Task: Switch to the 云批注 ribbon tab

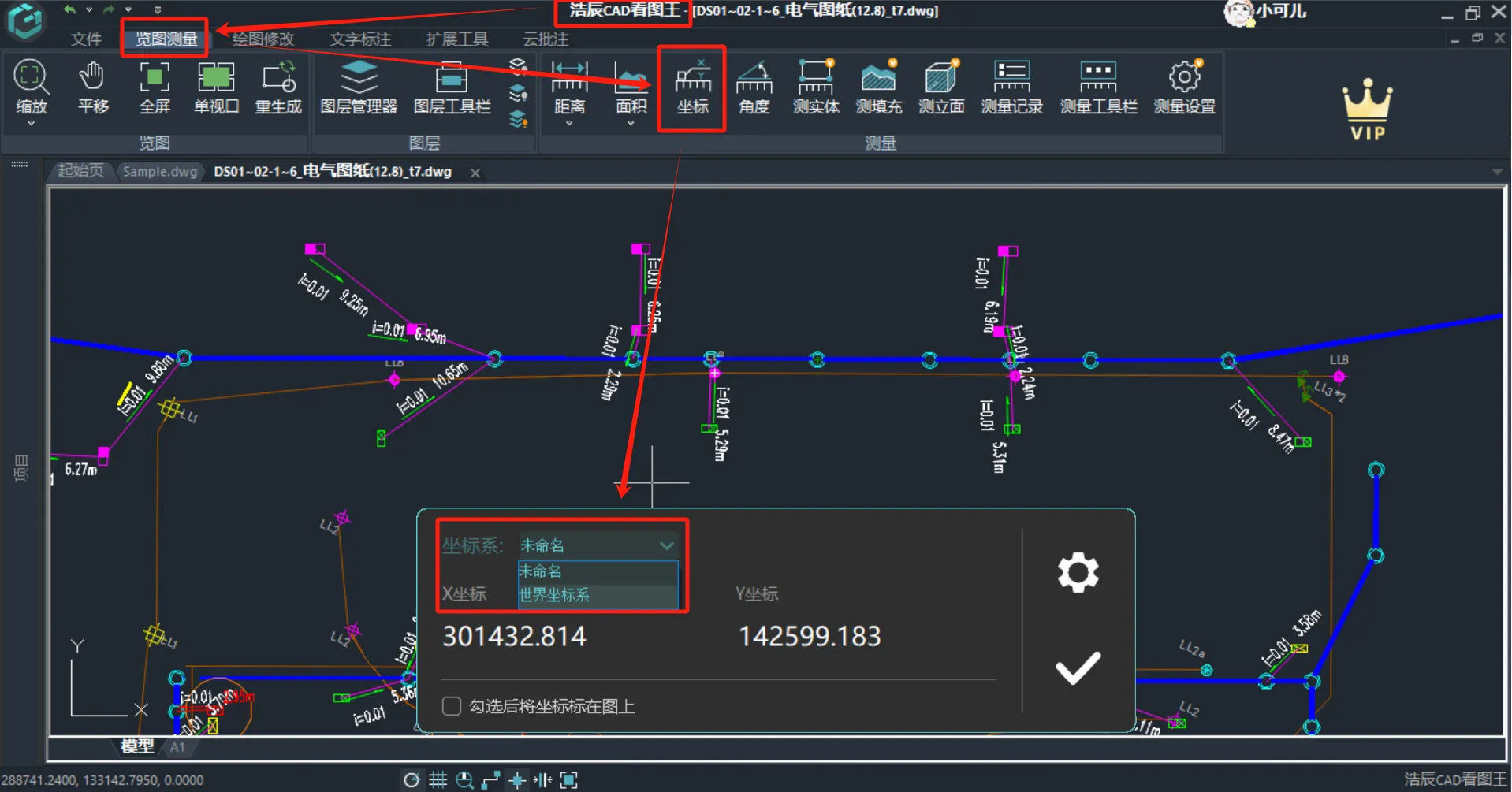Action: click(546, 39)
